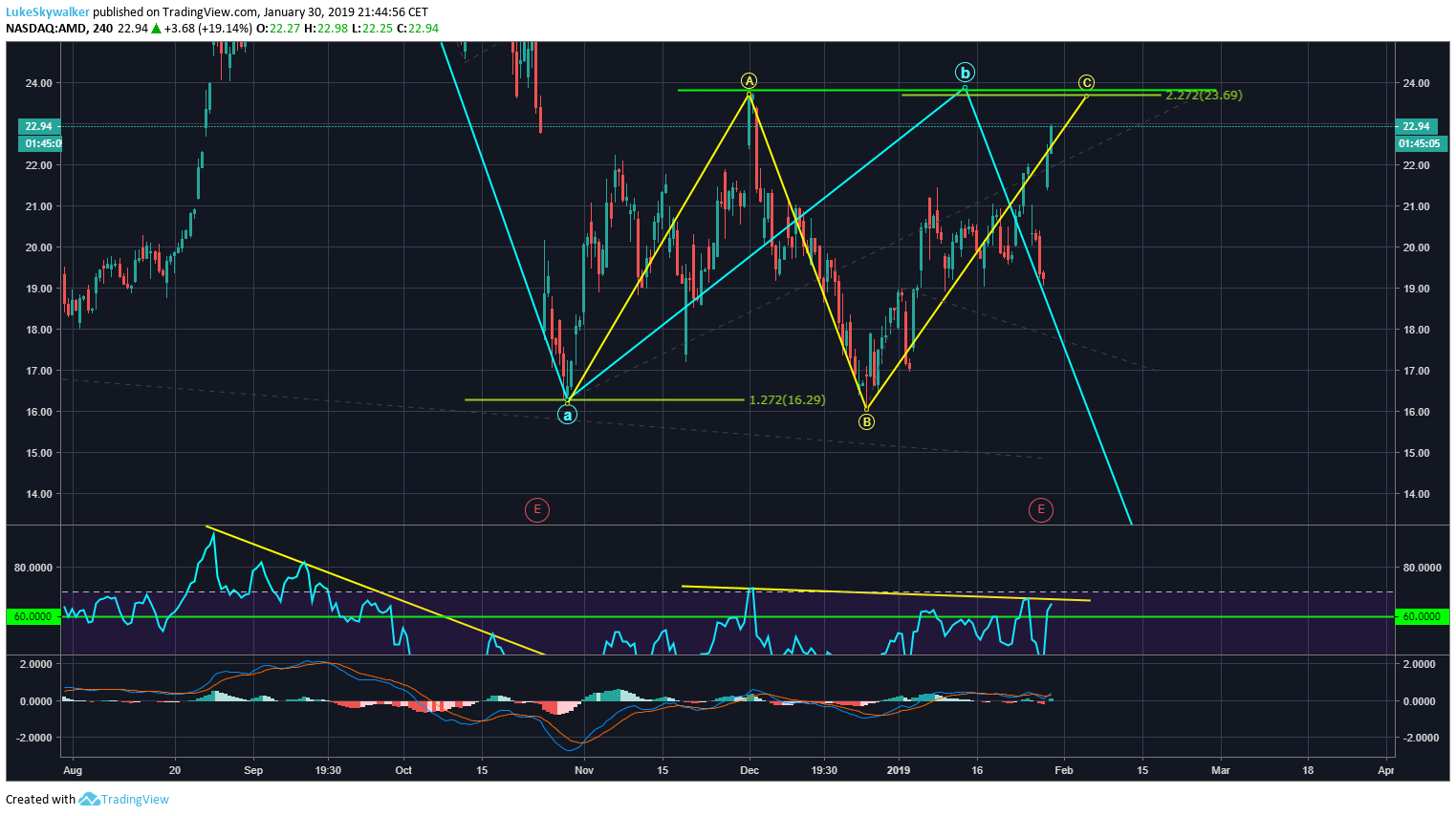Select the C:22.94 close value
This screenshot has height=816, width=1456.
420,29
